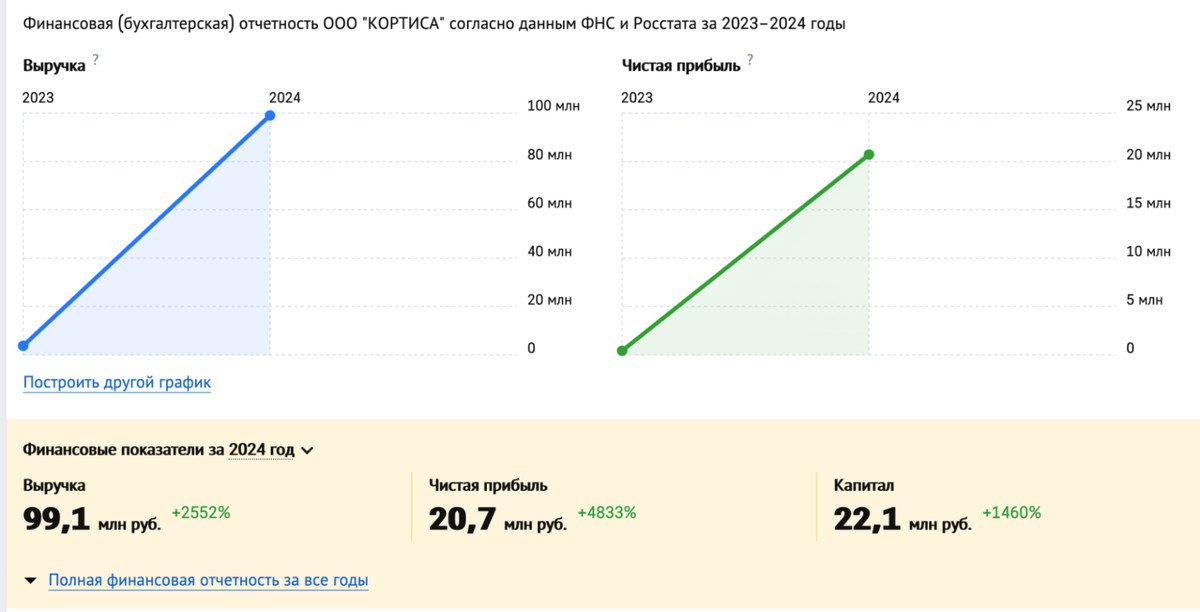Click the "+4833%" net profit growth indicator
The height and width of the screenshot is (612, 1200).
[x=607, y=512]
